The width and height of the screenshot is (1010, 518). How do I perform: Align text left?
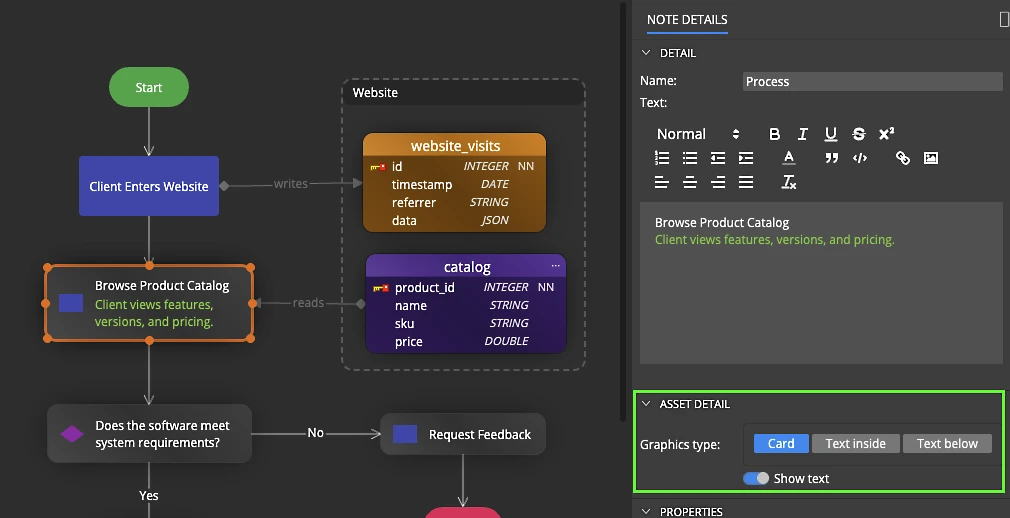[x=662, y=182]
